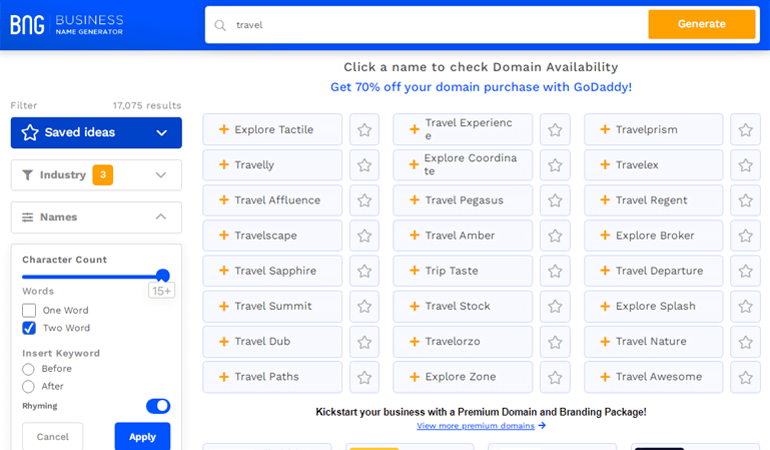This screenshot has width=770, height=450.
Task: Click the star beside Travel Pegasus
Action: pos(555,200)
